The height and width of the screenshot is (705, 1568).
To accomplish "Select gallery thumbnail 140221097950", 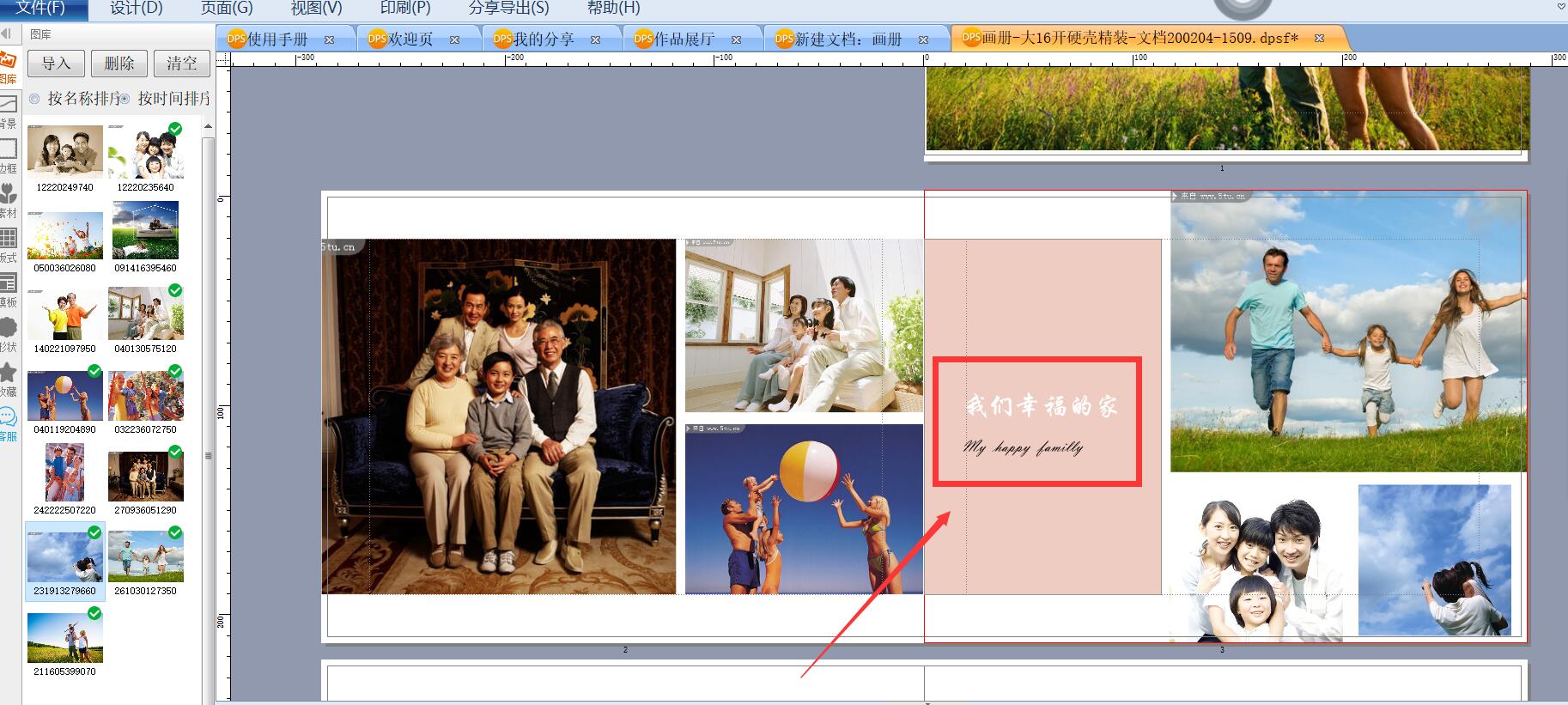I will 65,314.
